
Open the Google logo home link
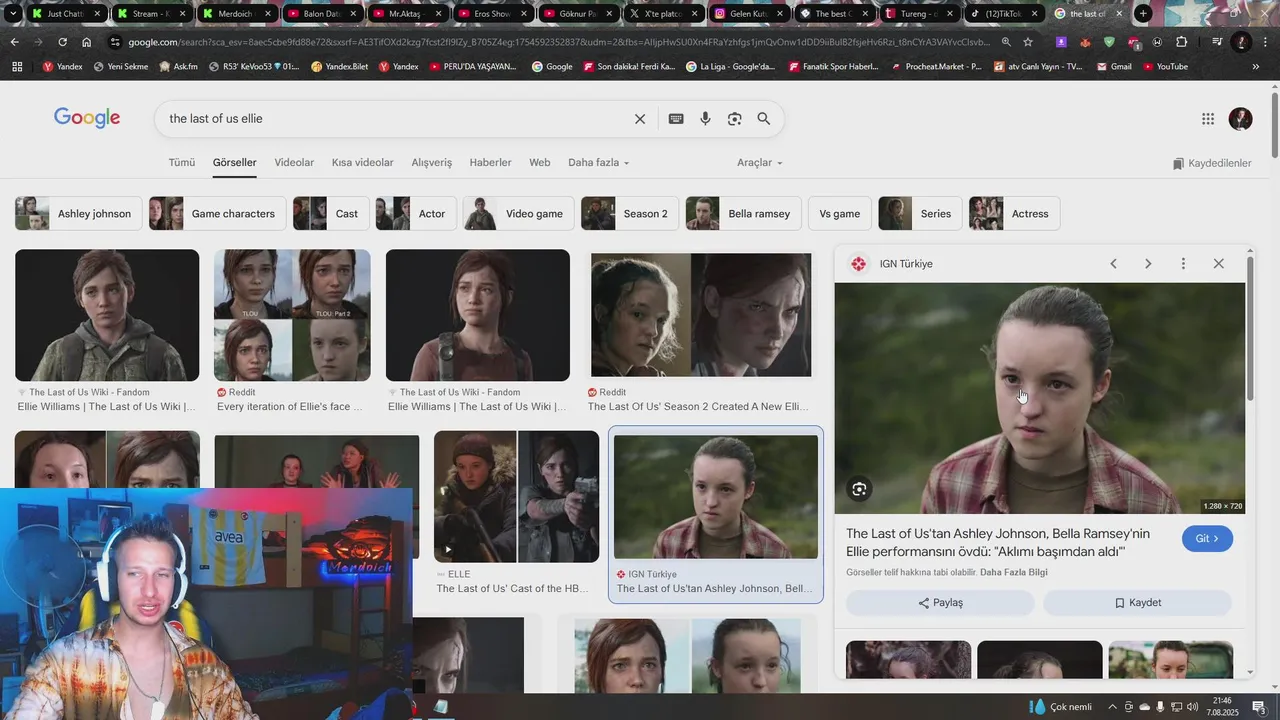point(87,118)
